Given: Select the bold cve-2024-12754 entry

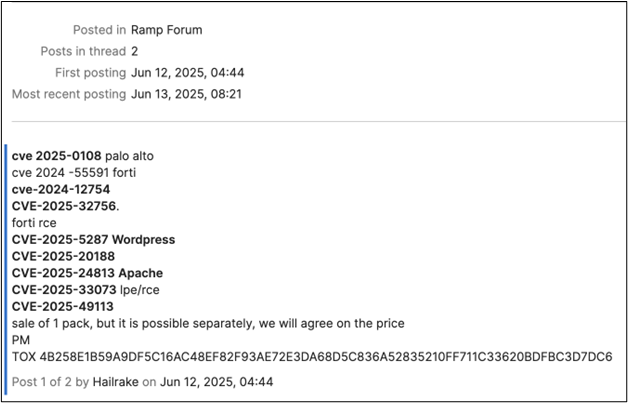Looking at the screenshot, I should [x=61, y=189].
